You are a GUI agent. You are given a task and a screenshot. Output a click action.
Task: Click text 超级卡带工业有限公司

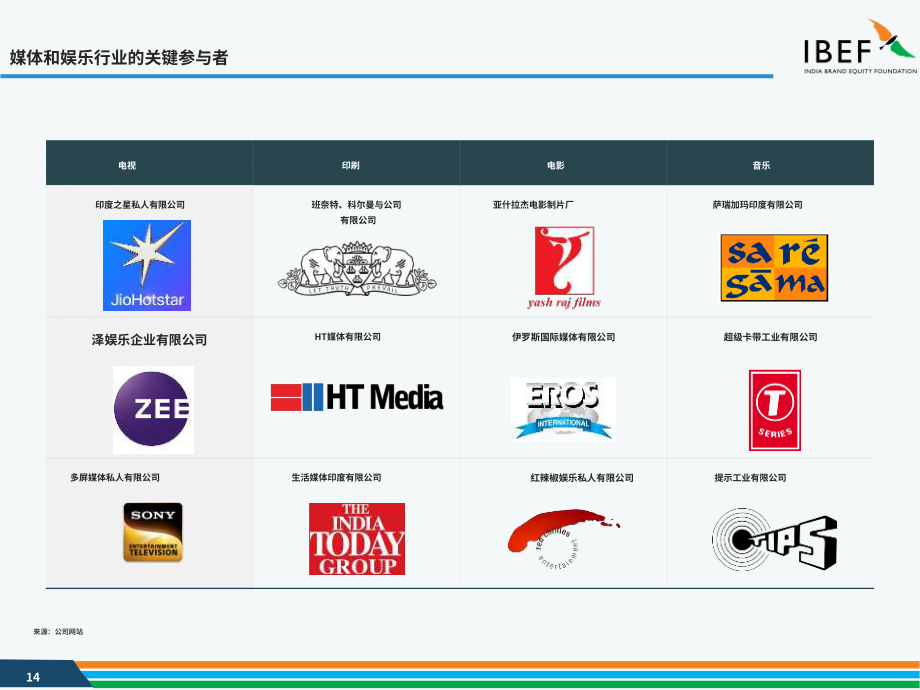click(770, 337)
